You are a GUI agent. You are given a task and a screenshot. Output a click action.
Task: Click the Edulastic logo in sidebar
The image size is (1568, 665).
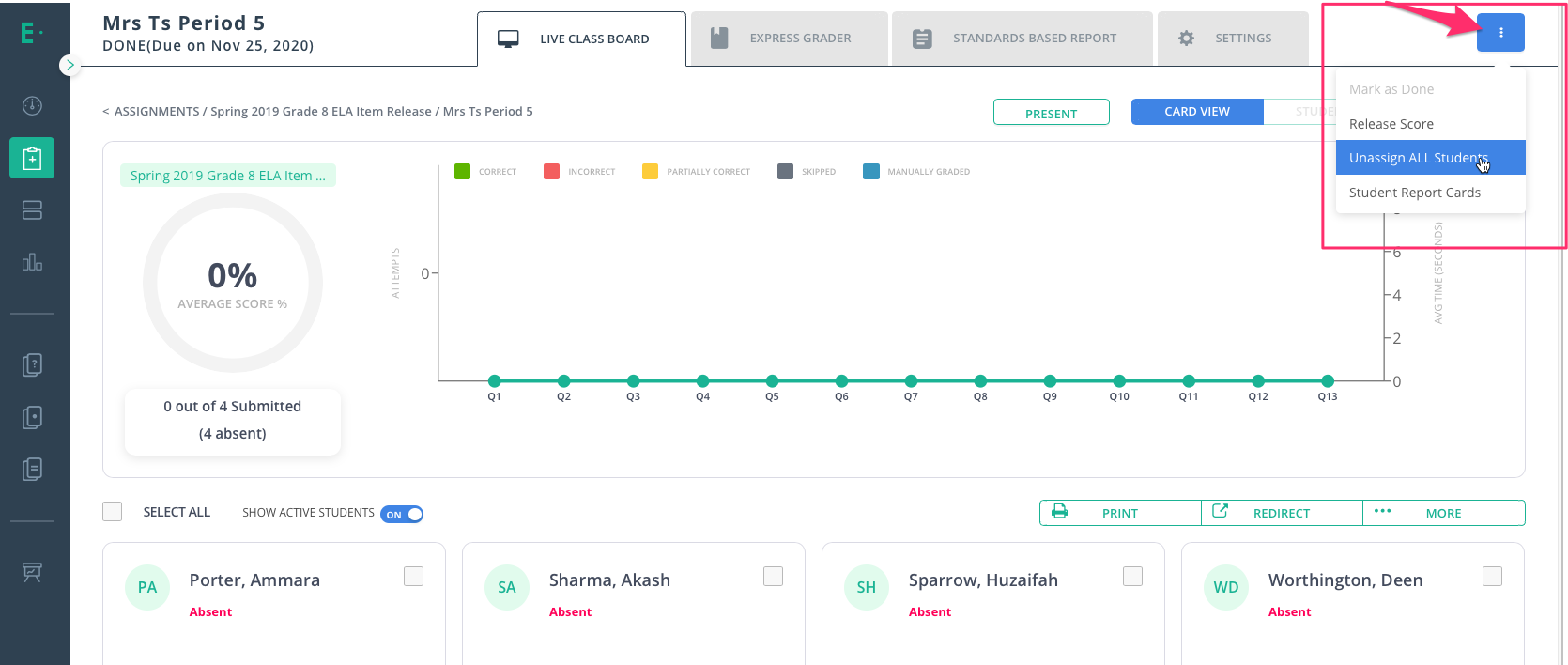tap(31, 34)
